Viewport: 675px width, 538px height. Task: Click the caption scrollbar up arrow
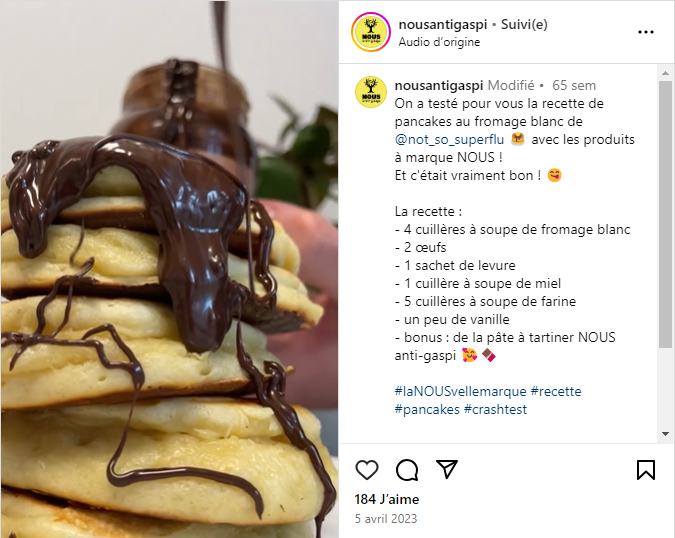(x=665, y=73)
